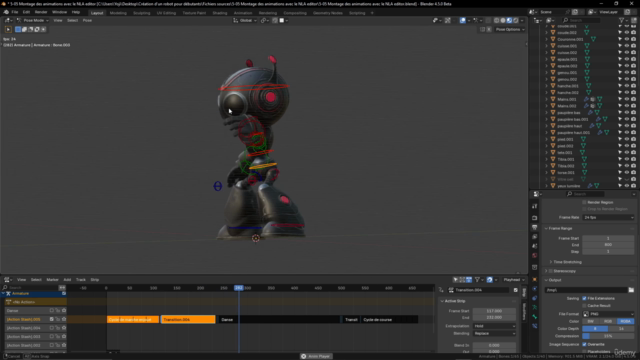This screenshot has height=360, width=640.
Task: Open the World properties tab icon
Action: [x=534, y=256]
